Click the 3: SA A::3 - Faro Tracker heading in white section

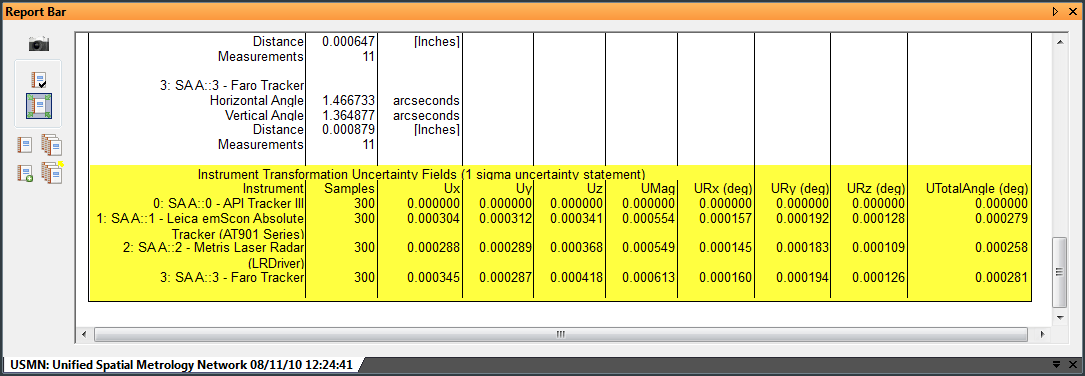(231, 86)
